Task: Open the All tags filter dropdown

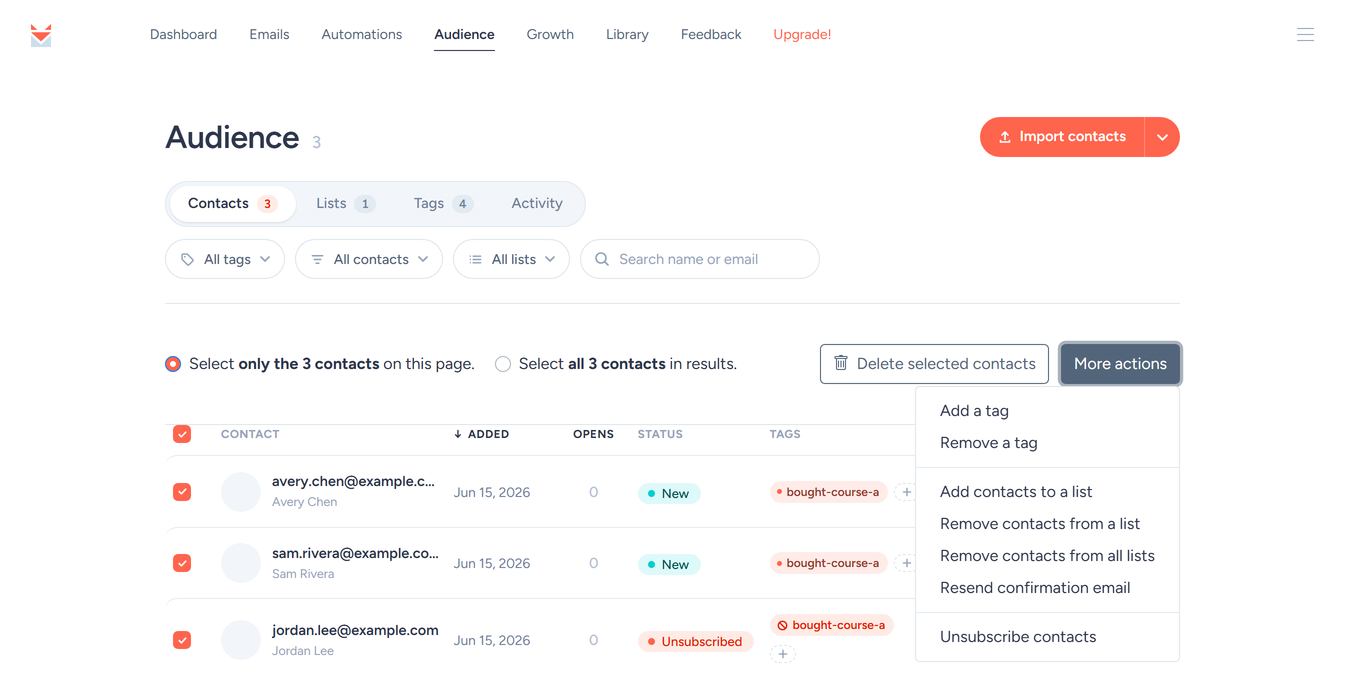Action: pyautogui.click(x=225, y=259)
